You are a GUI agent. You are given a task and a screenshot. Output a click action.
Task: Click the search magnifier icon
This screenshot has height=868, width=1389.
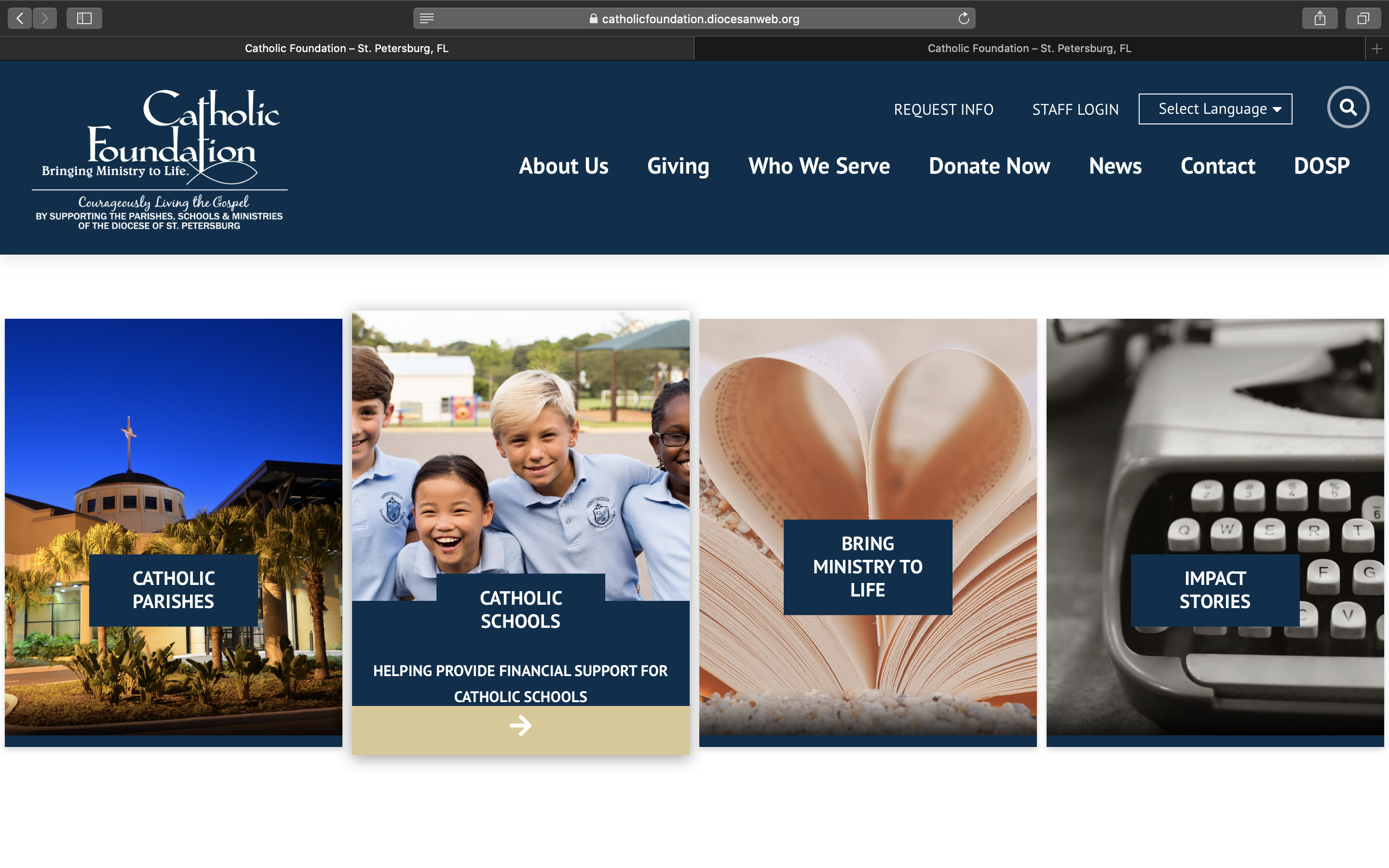tap(1348, 108)
